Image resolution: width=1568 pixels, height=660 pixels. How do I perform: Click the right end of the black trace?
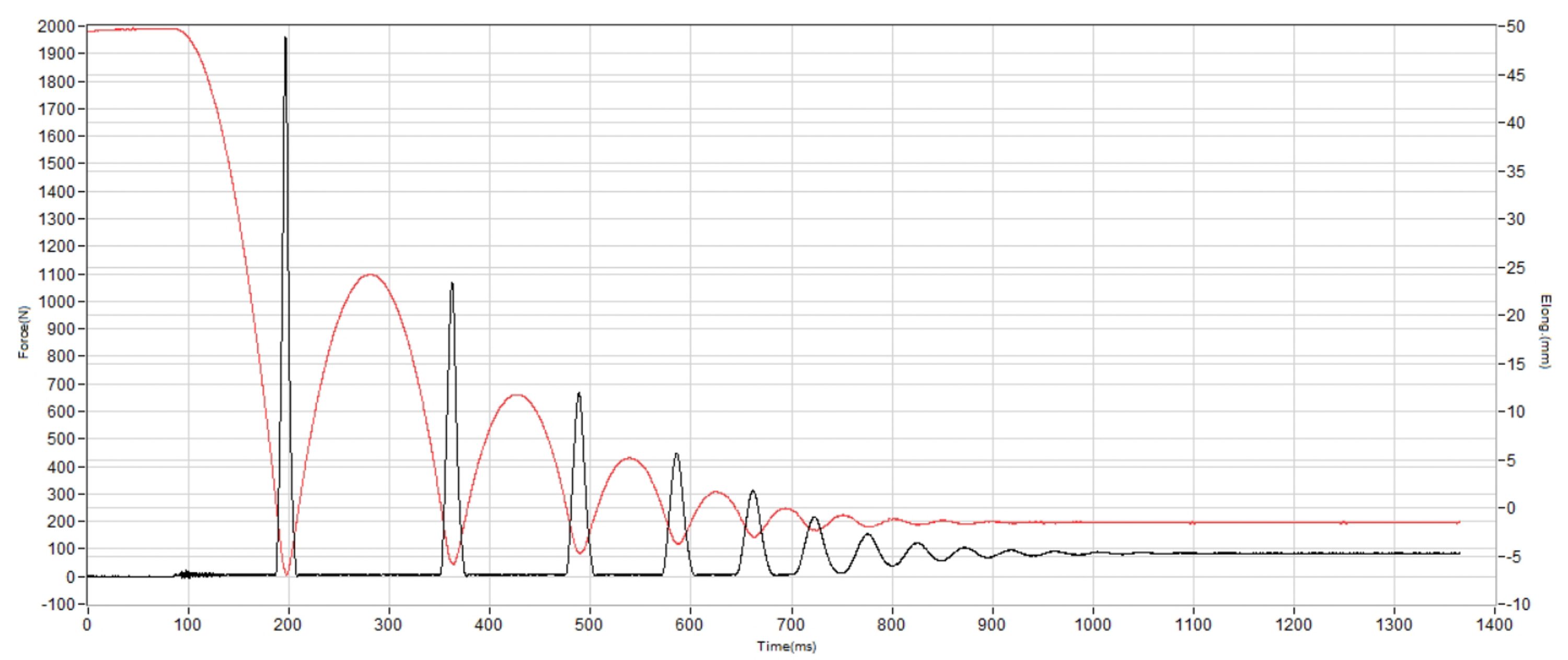coord(1459,553)
